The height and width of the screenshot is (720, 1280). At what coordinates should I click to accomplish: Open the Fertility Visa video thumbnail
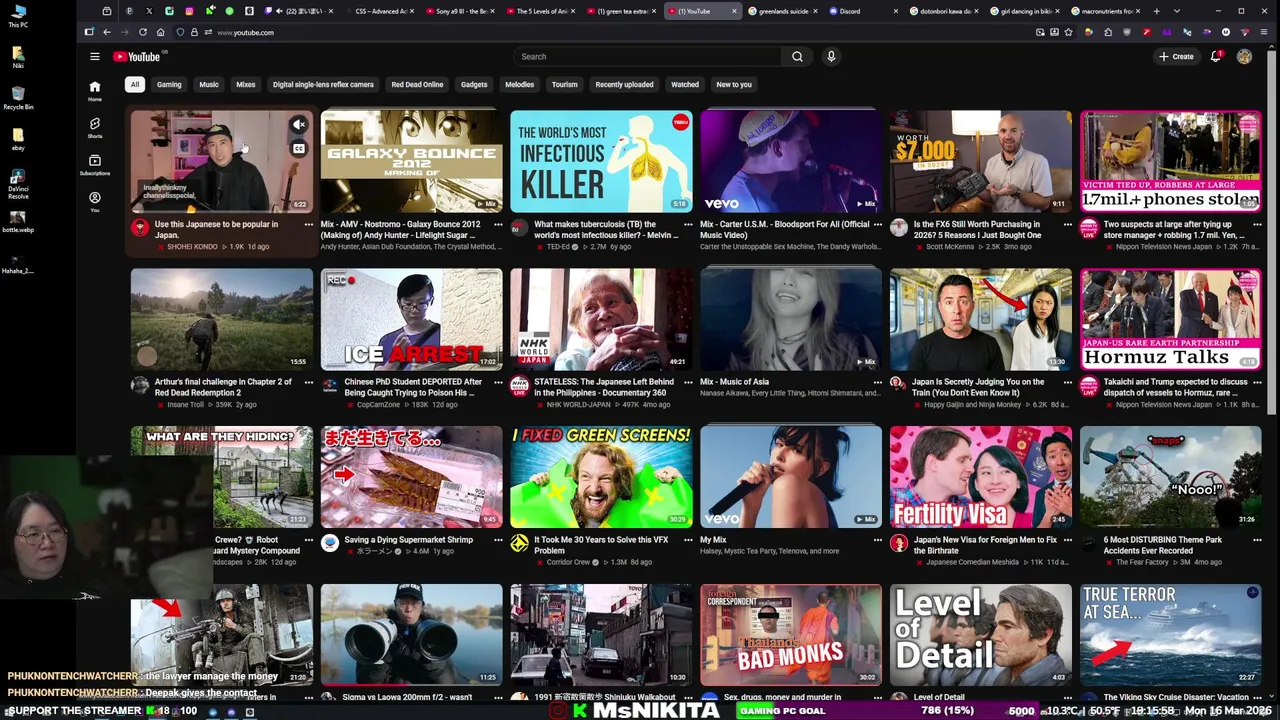(980, 476)
